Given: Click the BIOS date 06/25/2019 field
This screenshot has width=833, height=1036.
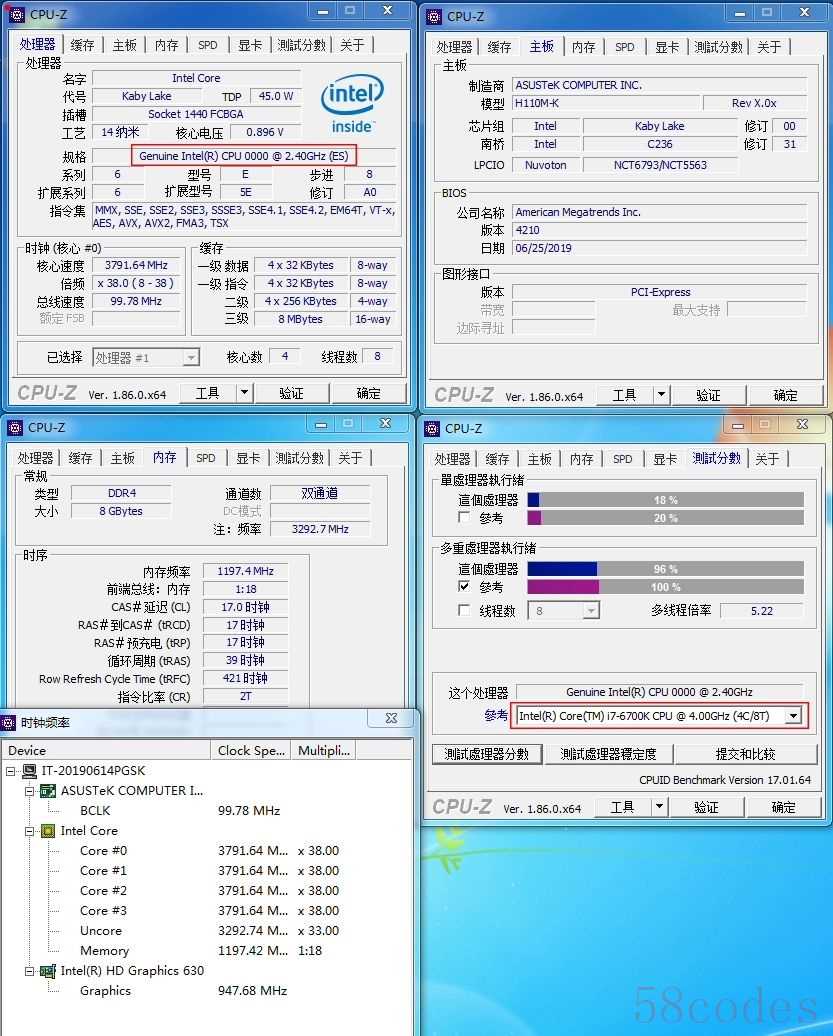Looking at the screenshot, I should coord(659,248).
